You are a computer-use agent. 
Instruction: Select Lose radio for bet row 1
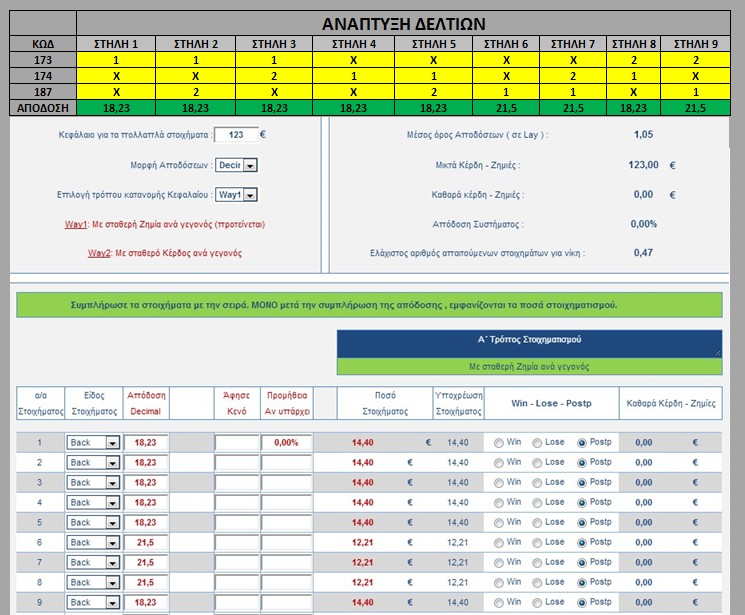point(537,443)
